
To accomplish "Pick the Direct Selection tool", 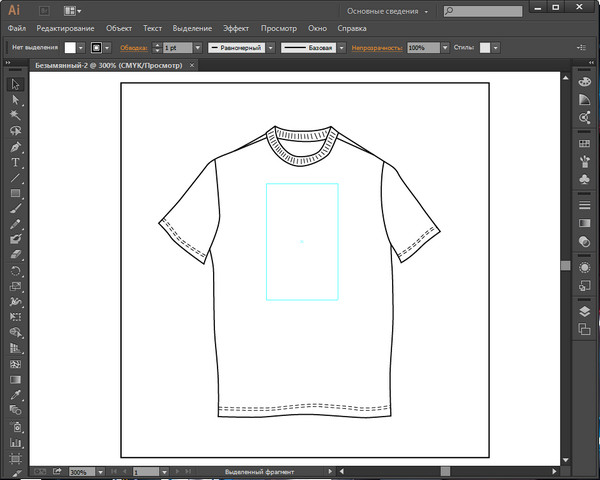I will click(x=16, y=100).
